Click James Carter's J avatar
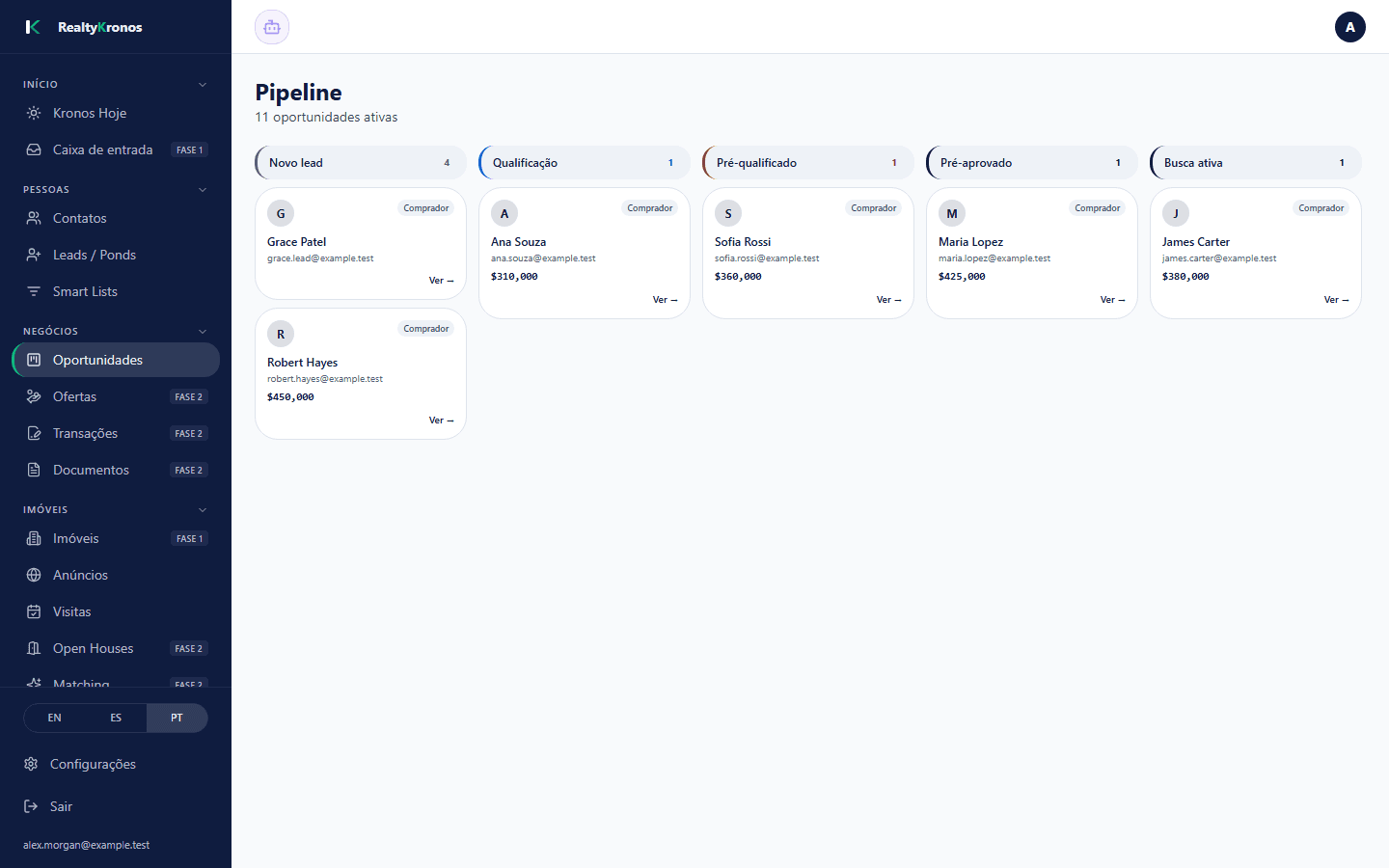Viewport: 1389px width, 868px height. [x=1176, y=213]
